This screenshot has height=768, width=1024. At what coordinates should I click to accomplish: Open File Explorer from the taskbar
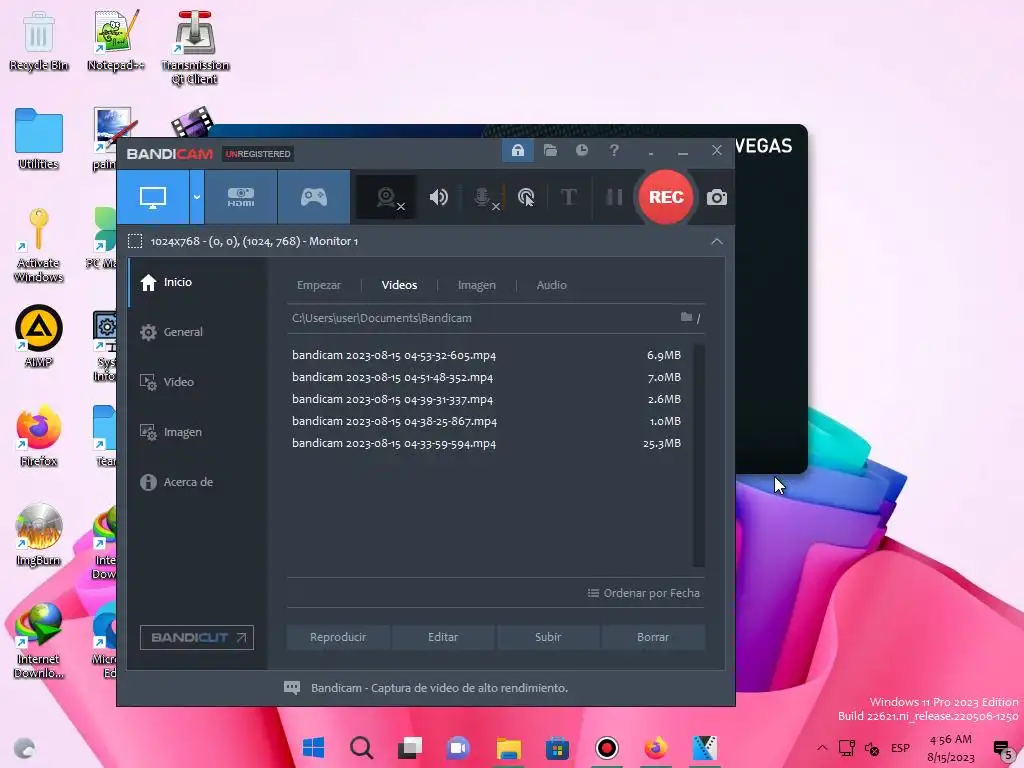click(x=508, y=748)
